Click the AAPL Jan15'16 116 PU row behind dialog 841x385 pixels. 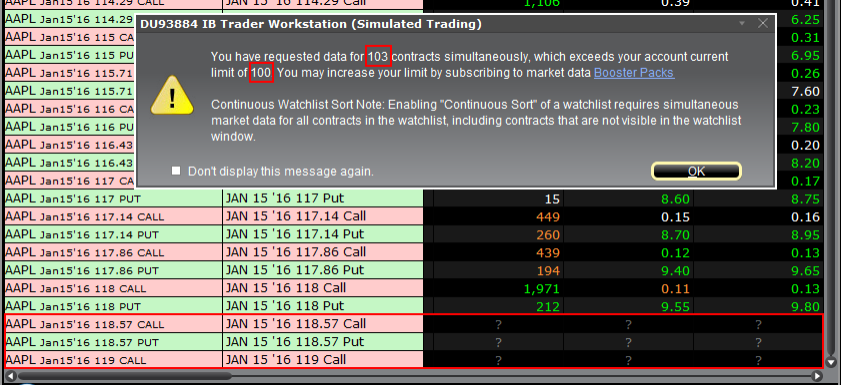[x=70, y=127]
